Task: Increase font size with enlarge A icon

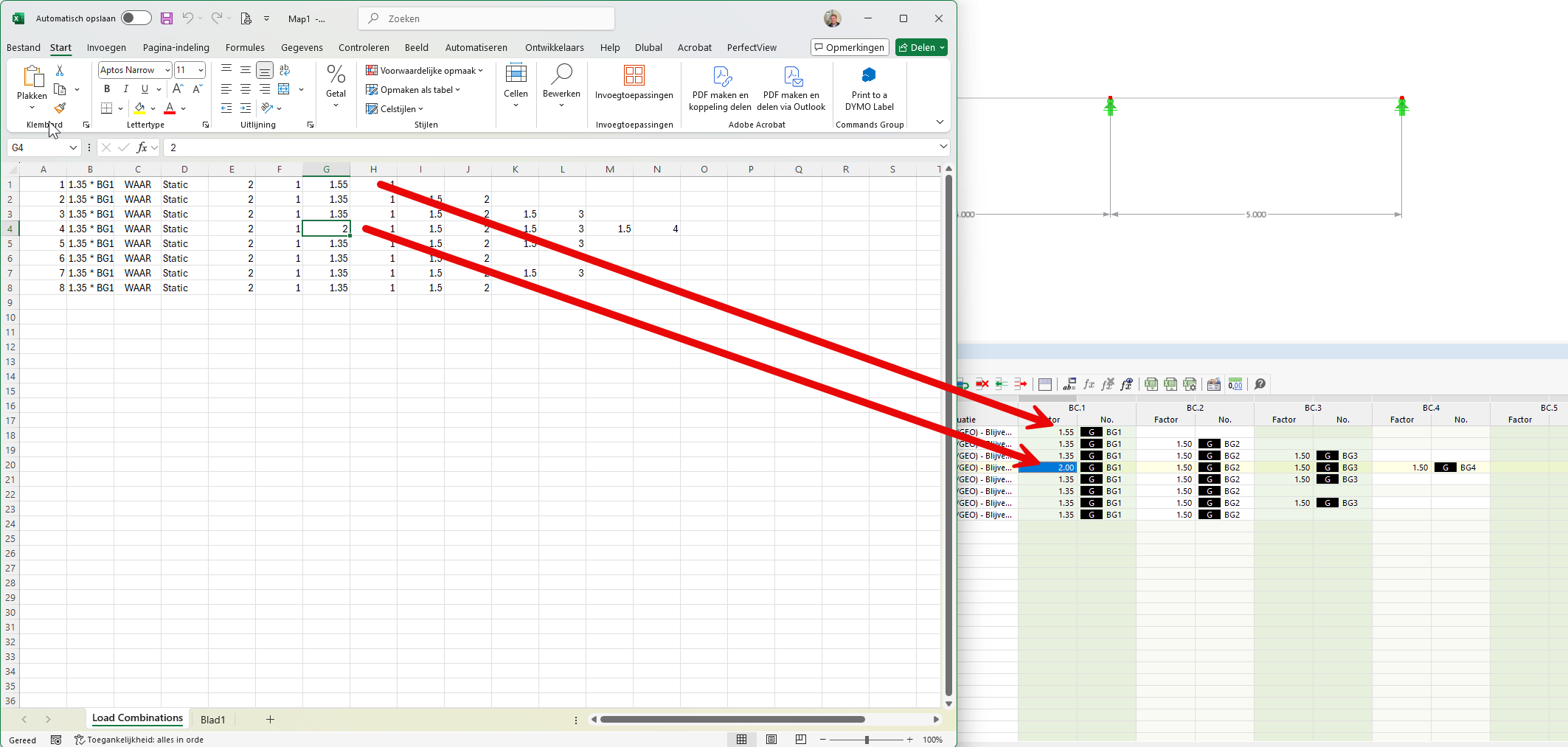Action: click(178, 88)
